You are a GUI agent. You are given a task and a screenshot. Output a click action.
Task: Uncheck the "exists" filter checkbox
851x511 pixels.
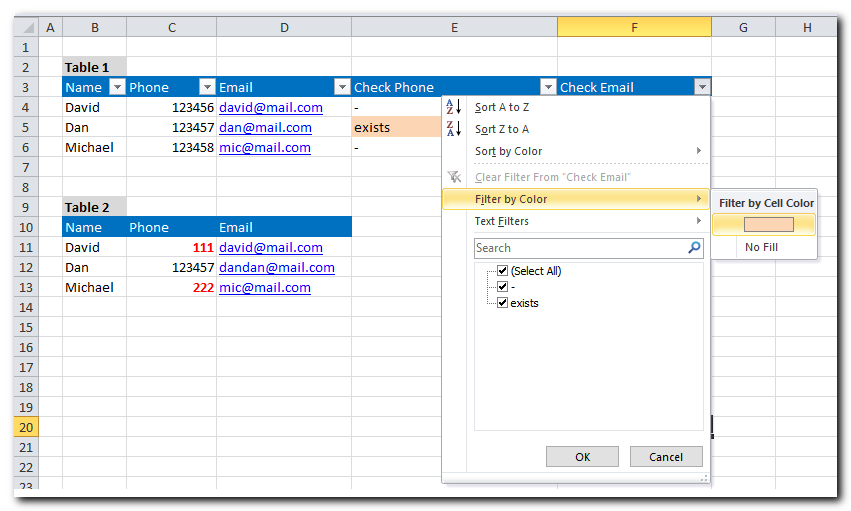click(x=503, y=303)
